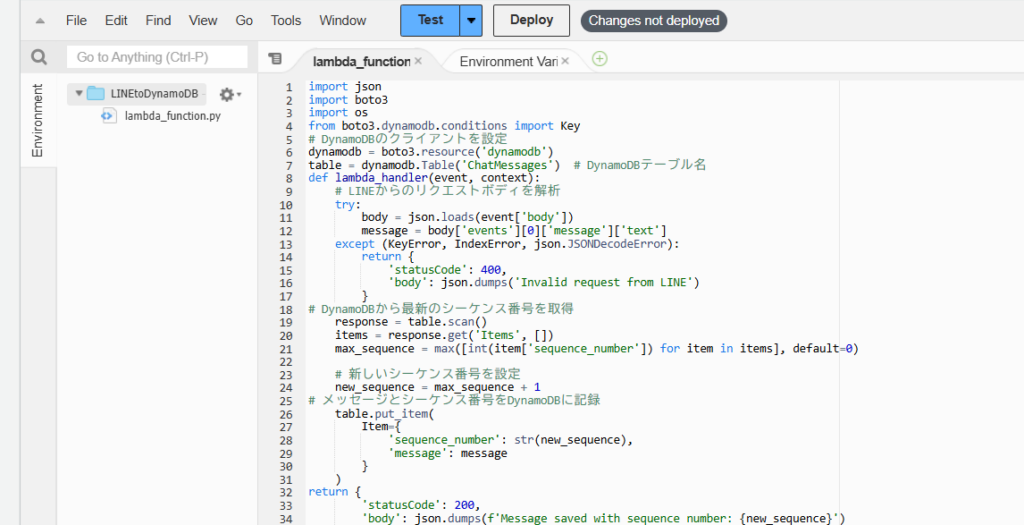
Task: Click line number 32 in the gutter
Action: pyautogui.click(x=286, y=491)
